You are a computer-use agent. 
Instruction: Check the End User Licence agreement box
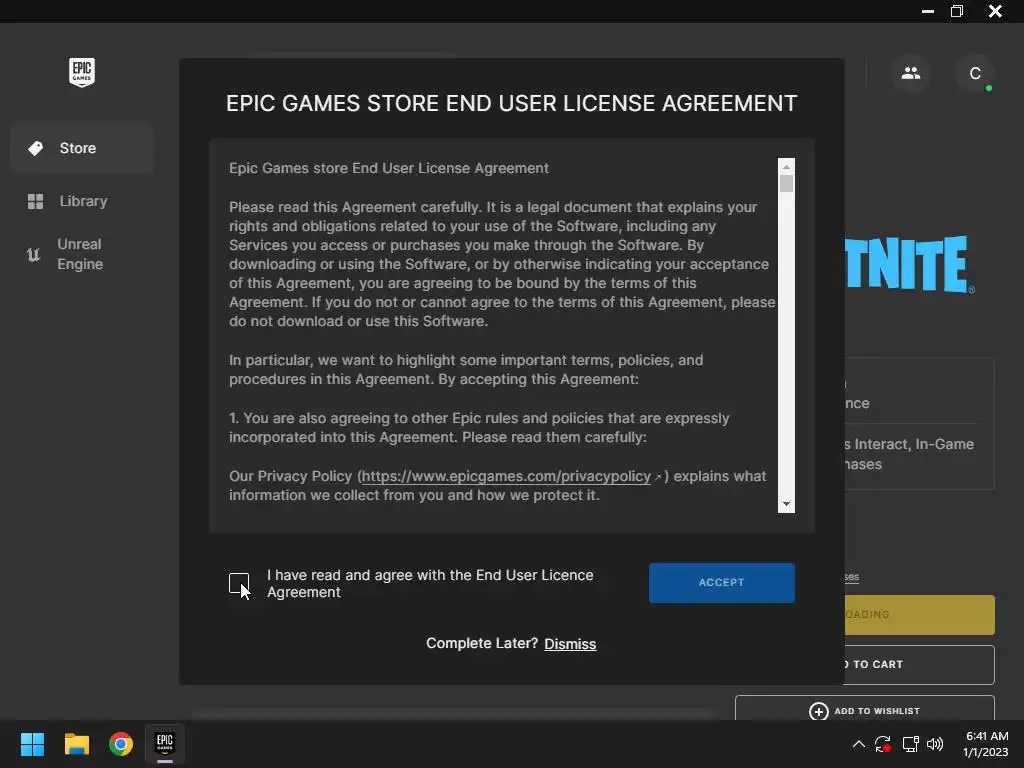[x=239, y=583]
